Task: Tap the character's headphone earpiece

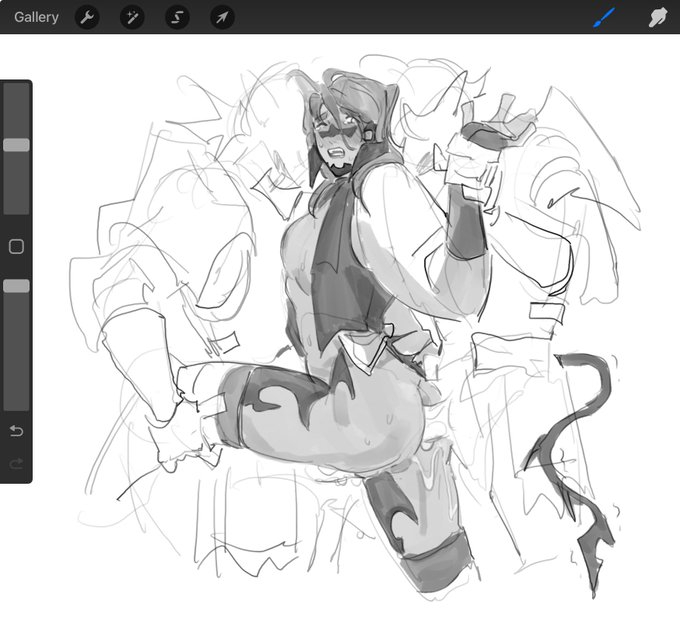Action: pyautogui.click(x=370, y=131)
